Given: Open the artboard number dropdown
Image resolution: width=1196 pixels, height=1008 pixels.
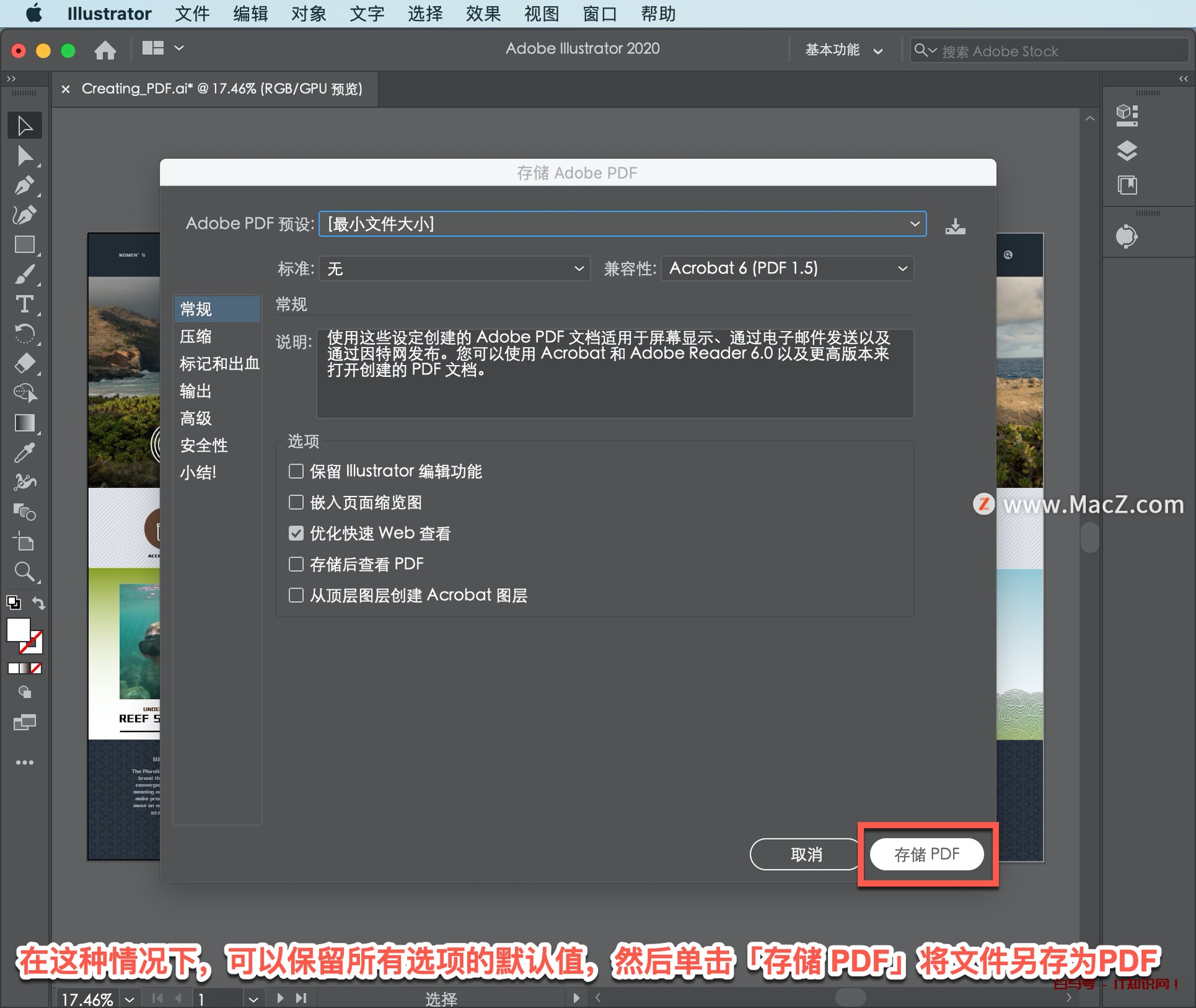Looking at the screenshot, I should point(253,999).
